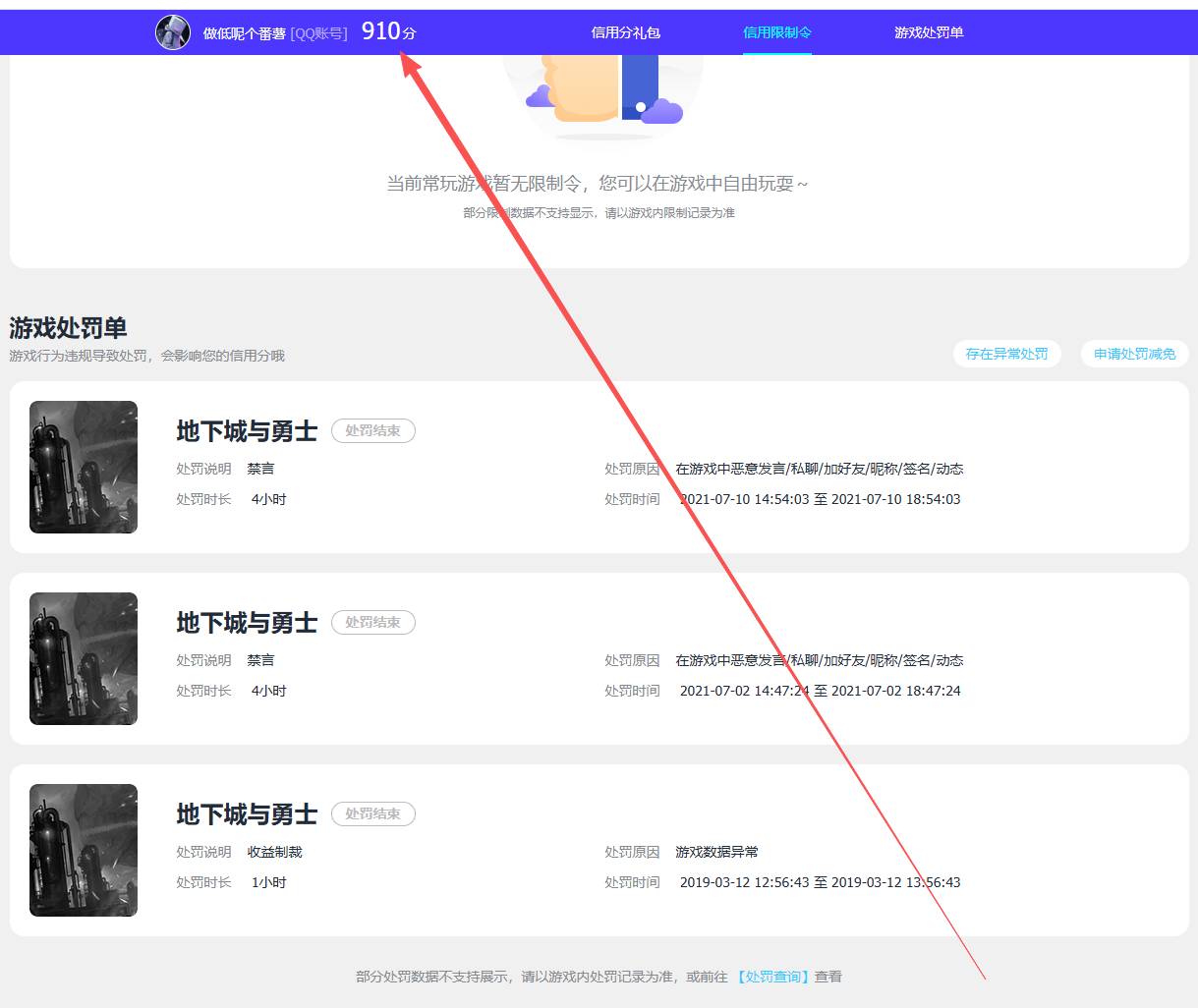Image resolution: width=1198 pixels, height=1008 pixels.
Task: Click the 处罚结束 badge on the 2021-07-02 penalty
Action: coord(372,622)
